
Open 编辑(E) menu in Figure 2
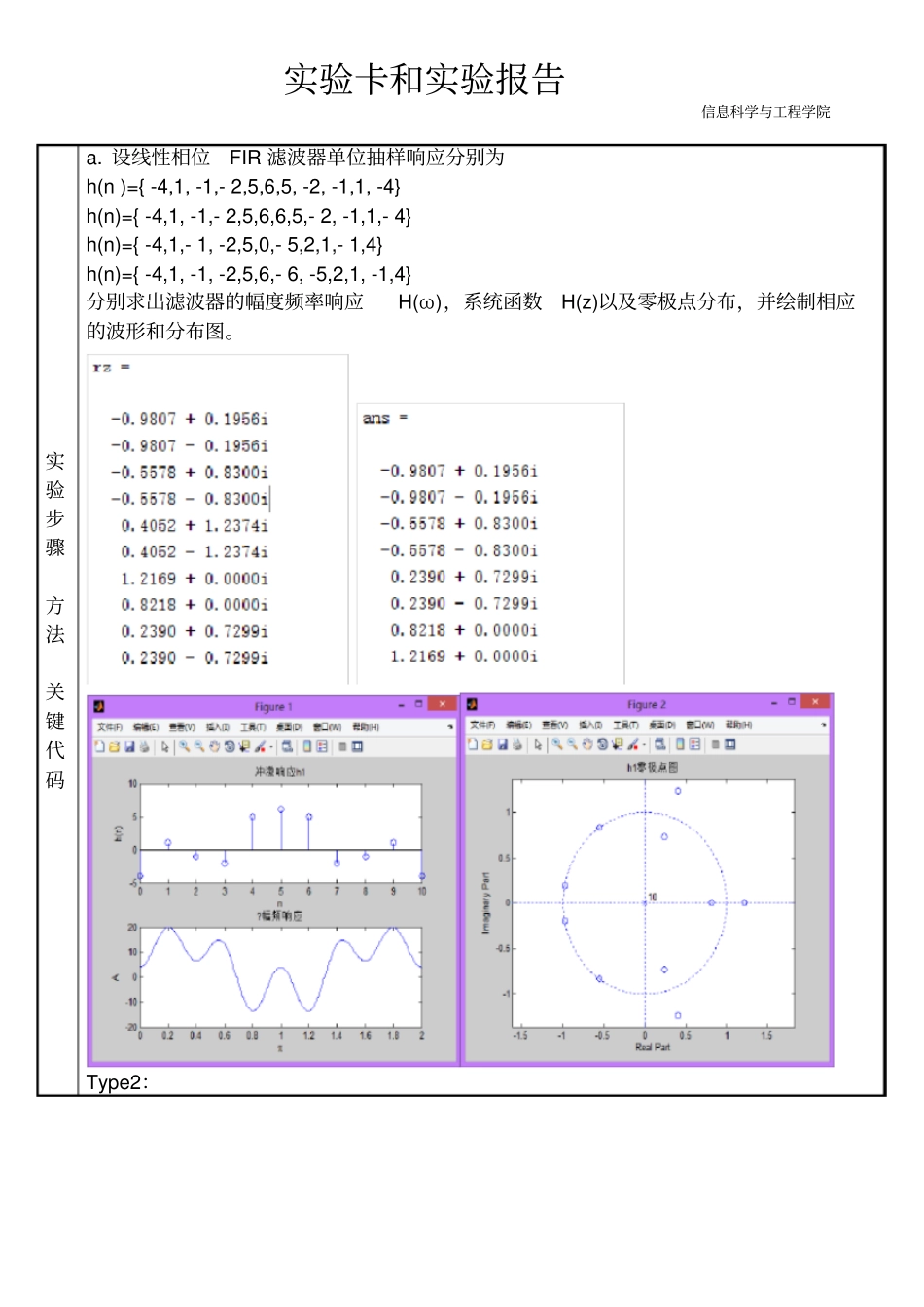click(519, 724)
